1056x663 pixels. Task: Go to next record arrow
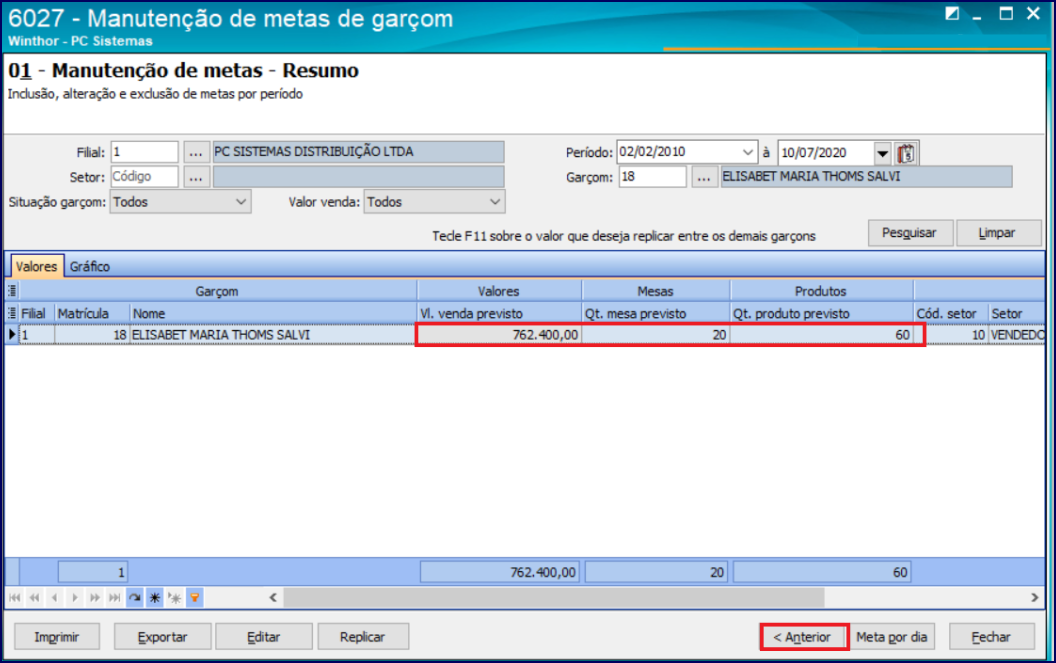click(x=75, y=598)
